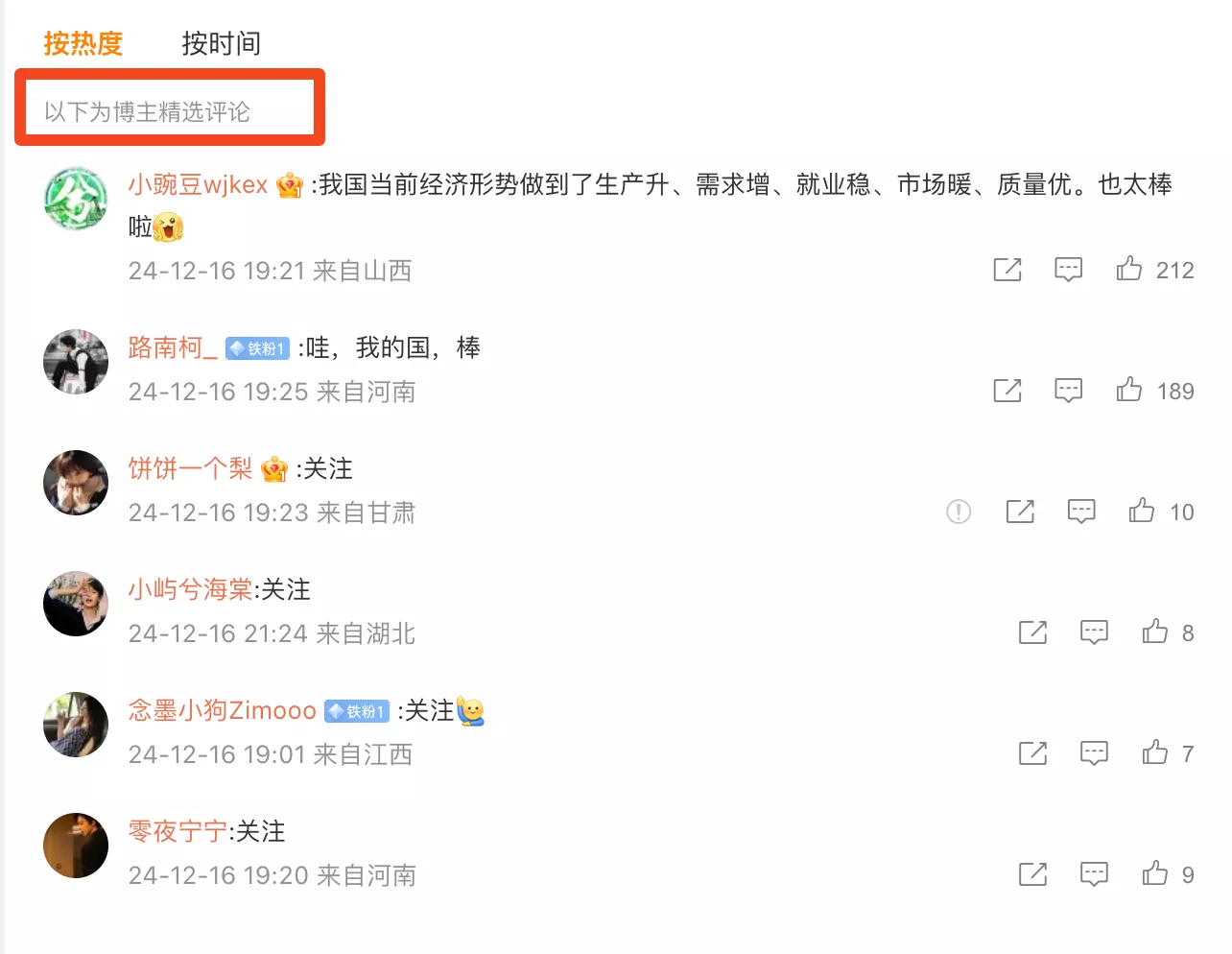Switch to 按时间 sorting tab
The image size is (1232, 954).
point(222,43)
